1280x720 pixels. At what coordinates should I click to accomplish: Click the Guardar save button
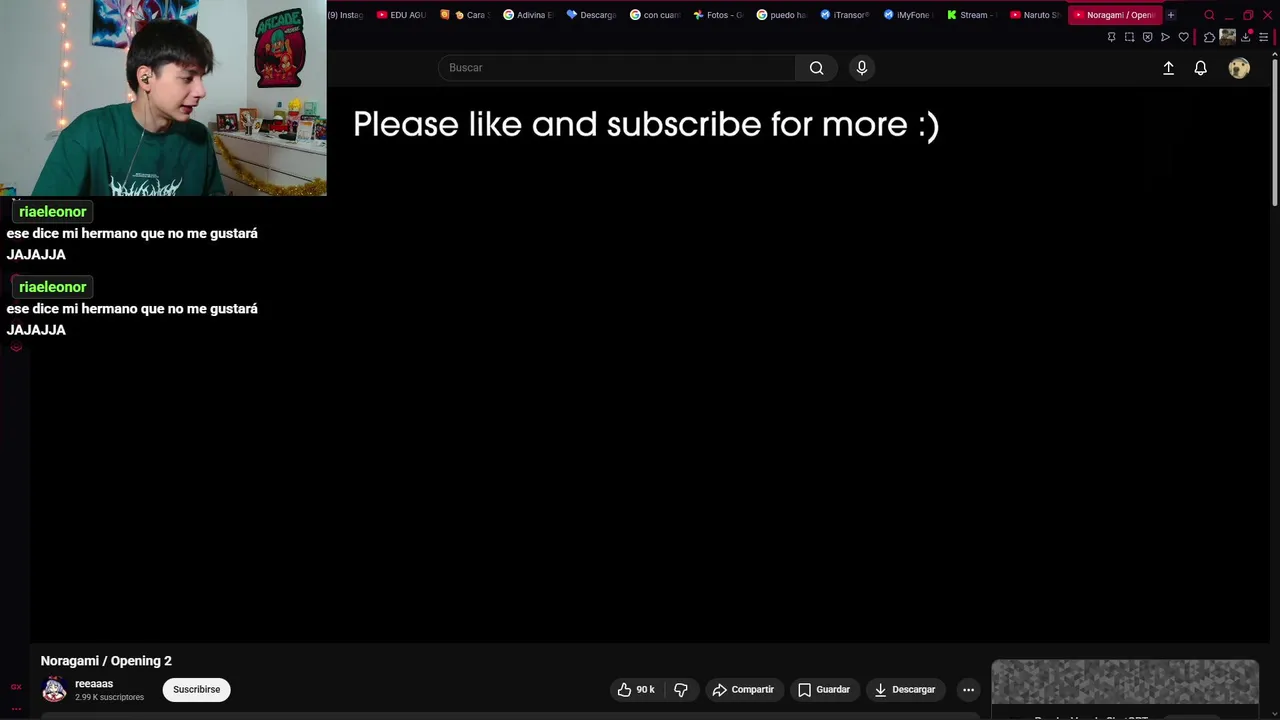pyautogui.click(x=824, y=690)
